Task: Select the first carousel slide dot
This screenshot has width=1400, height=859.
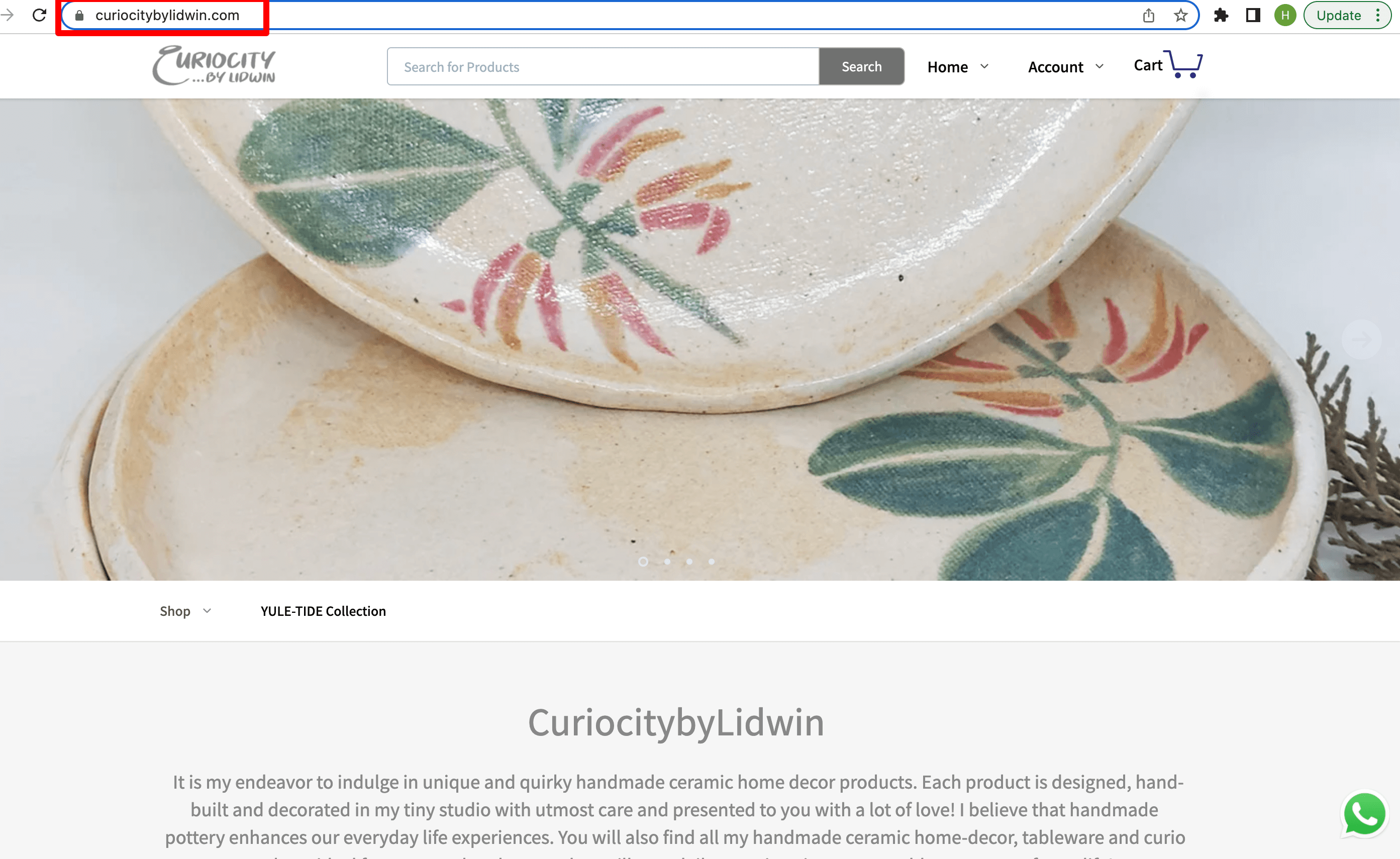Action: point(643,561)
